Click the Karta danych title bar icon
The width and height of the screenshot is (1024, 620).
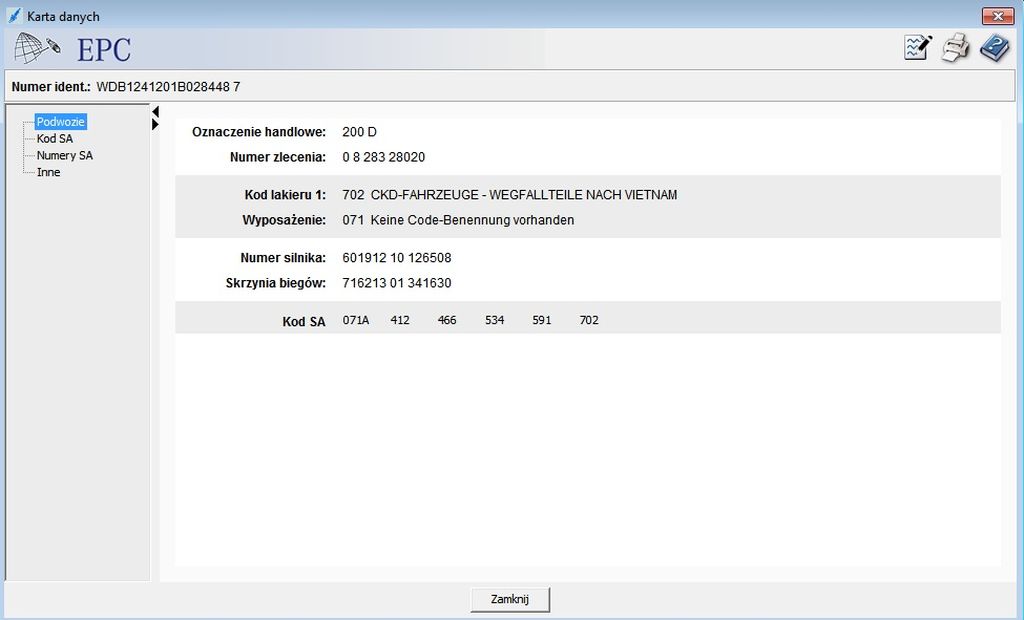(14, 16)
